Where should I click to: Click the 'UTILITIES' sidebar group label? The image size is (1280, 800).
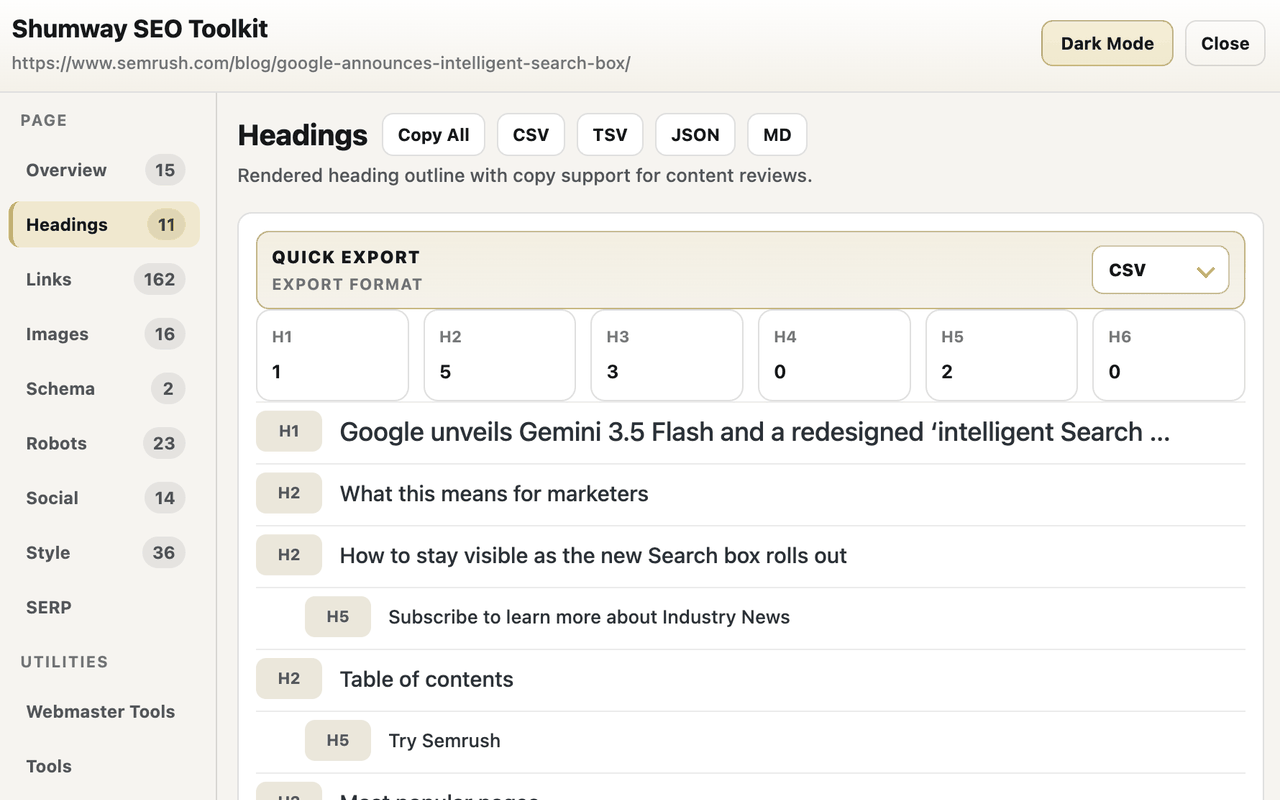pyautogui.click(x=64, y=662)
